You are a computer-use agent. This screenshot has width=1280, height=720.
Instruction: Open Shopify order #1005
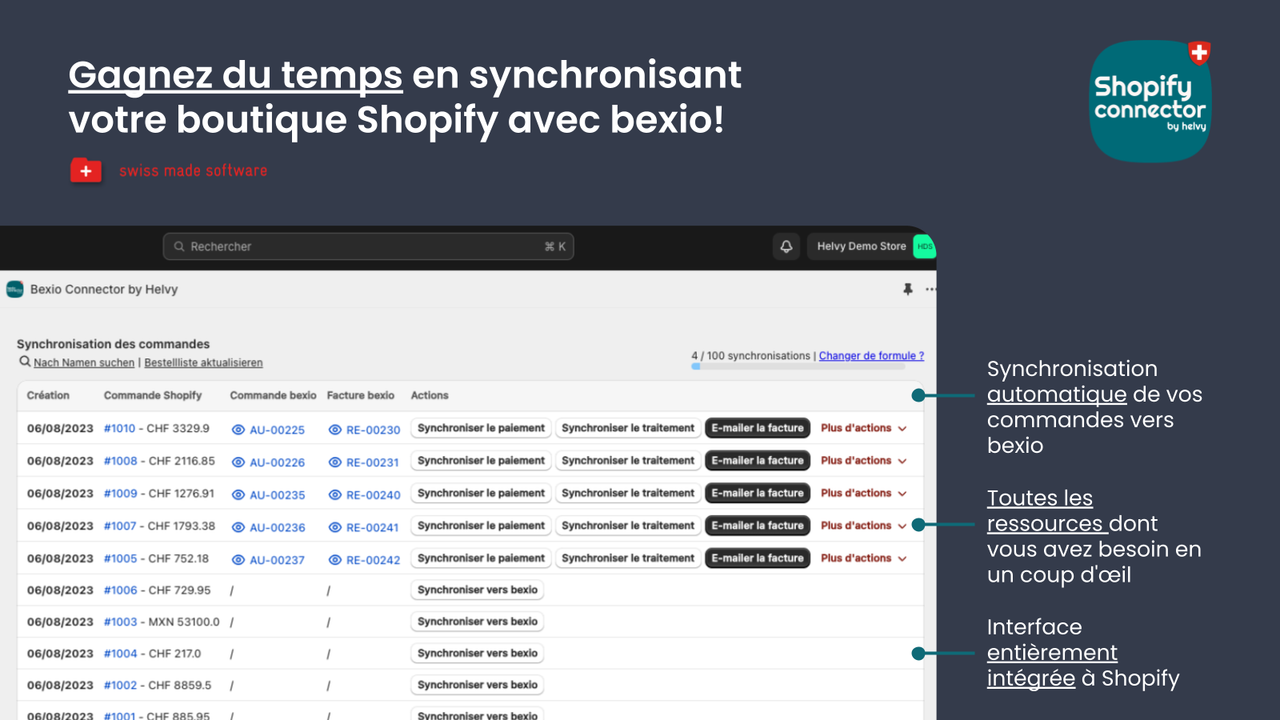click(x=120, y=558)
